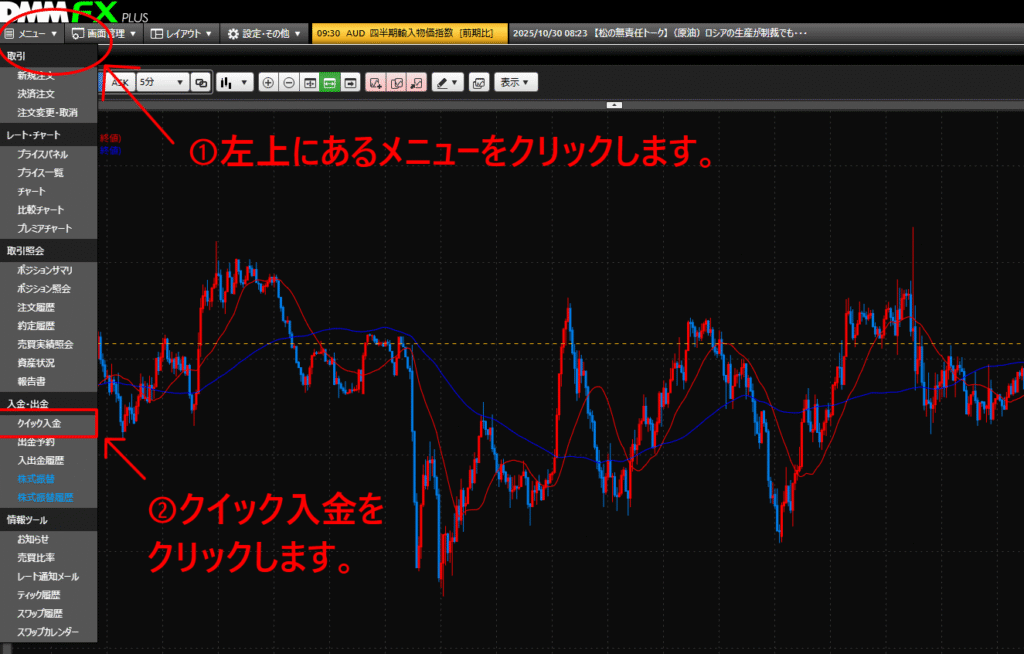Collapse the panel using the small top arrow
Screen dimensions: 1024x654
(x=615, y=104)
